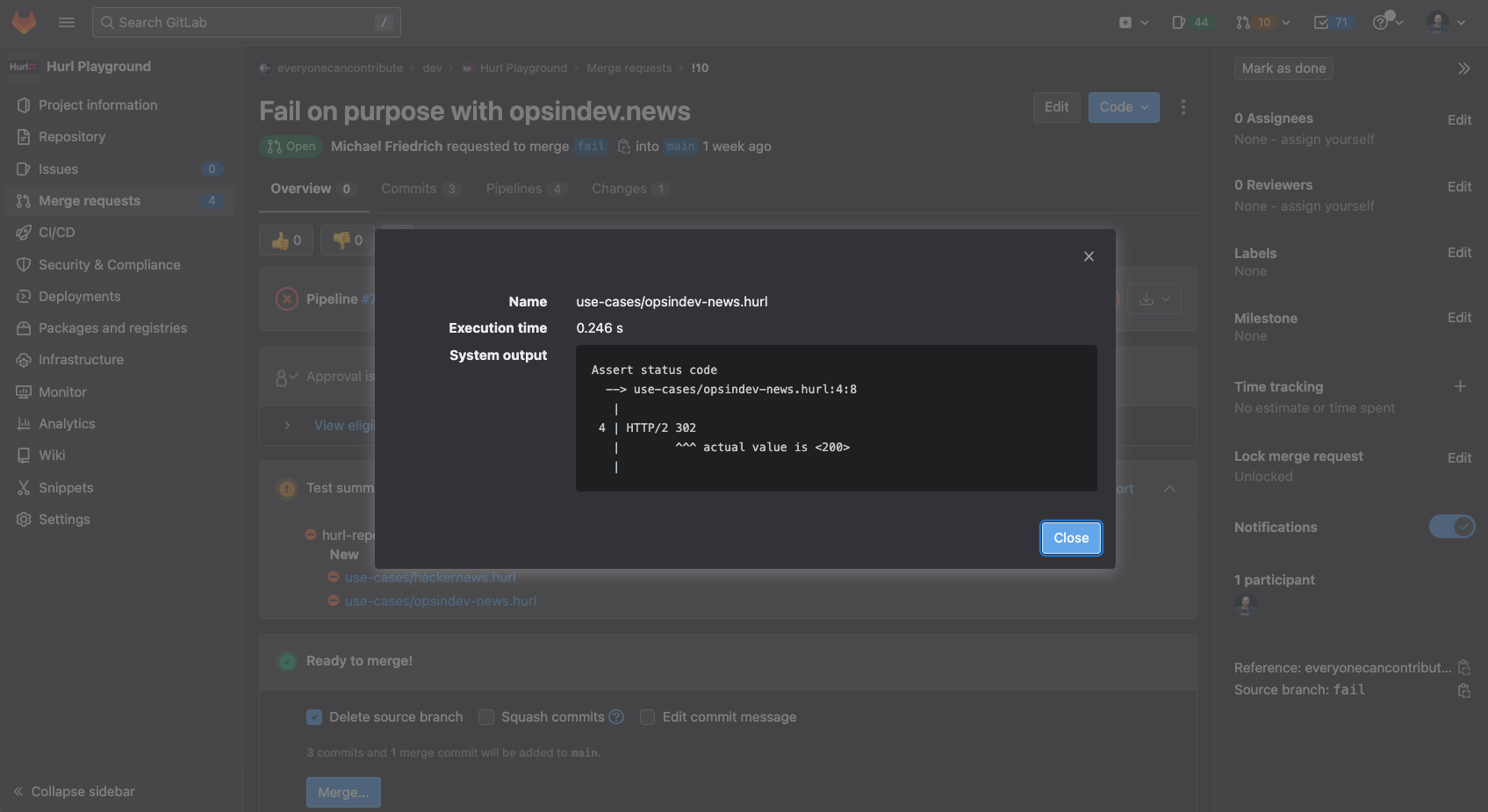Enable the Squash commits checkbox

click(485, 717)
